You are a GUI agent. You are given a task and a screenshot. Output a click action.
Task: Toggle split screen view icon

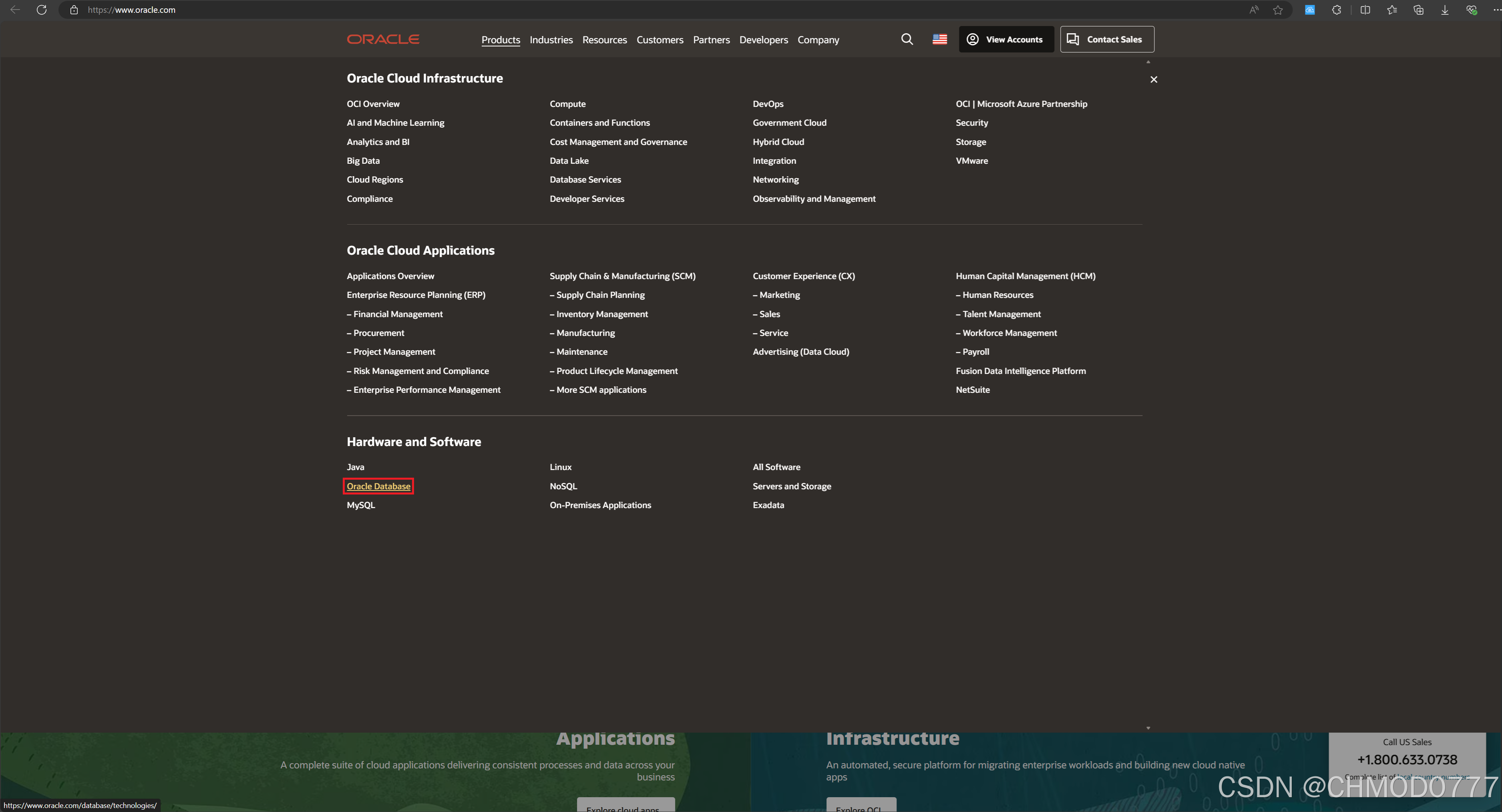click(x=1365, y=10)
